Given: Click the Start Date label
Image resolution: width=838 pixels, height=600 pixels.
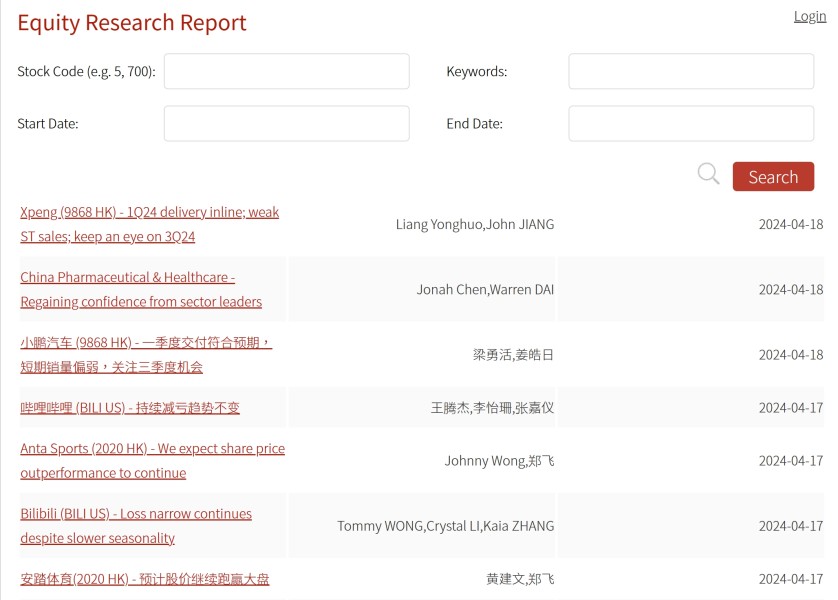Looking at the screenshot, I should [x=48, y=124].
